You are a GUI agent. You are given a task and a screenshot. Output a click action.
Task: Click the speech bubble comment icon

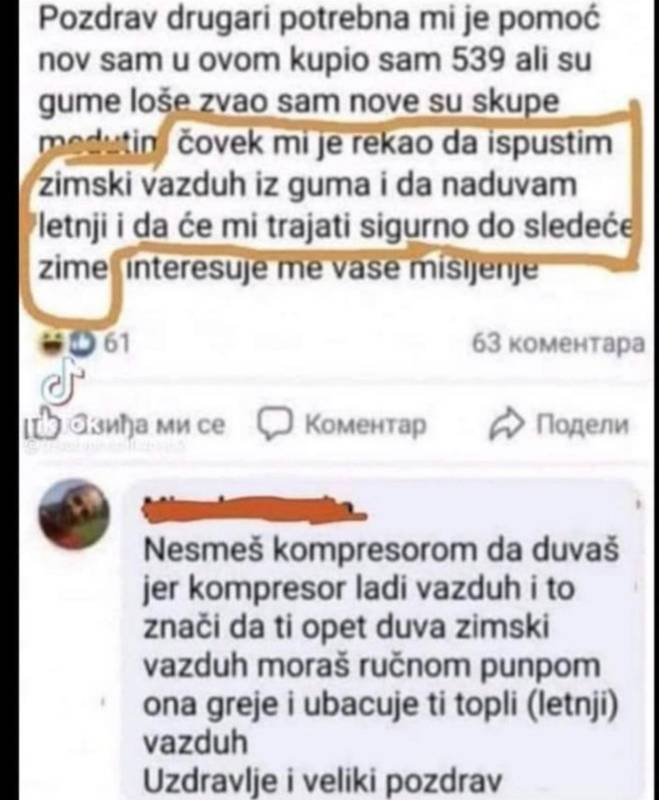tap(275, 424)
